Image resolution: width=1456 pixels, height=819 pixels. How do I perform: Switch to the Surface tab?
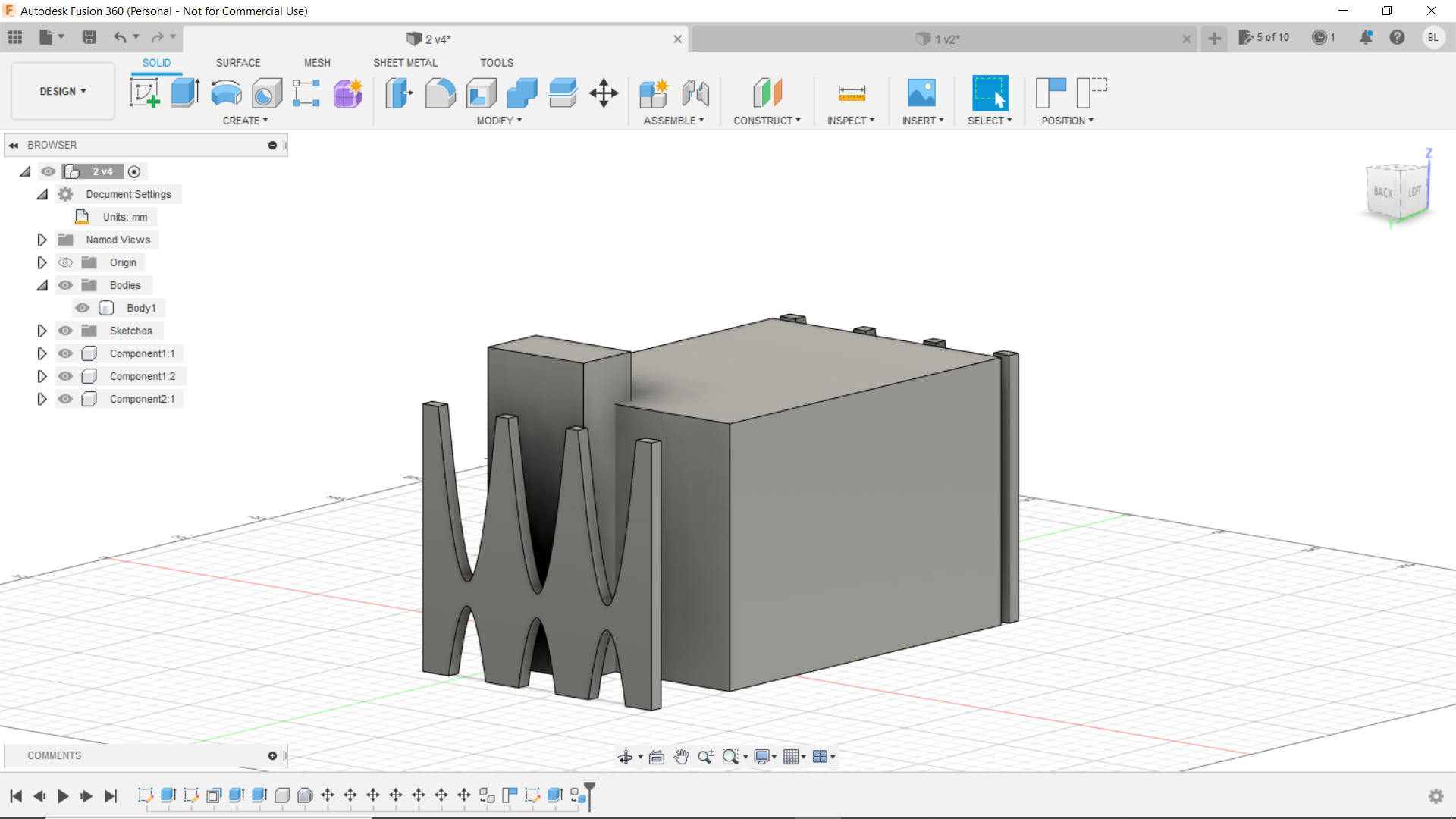click(x=237, y=62)
